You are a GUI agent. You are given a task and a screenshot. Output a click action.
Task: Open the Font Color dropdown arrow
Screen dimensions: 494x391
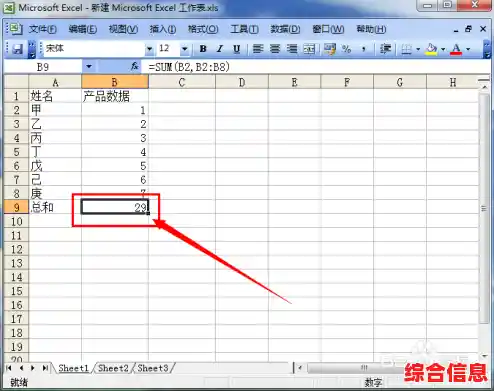[x=468, y=49]
